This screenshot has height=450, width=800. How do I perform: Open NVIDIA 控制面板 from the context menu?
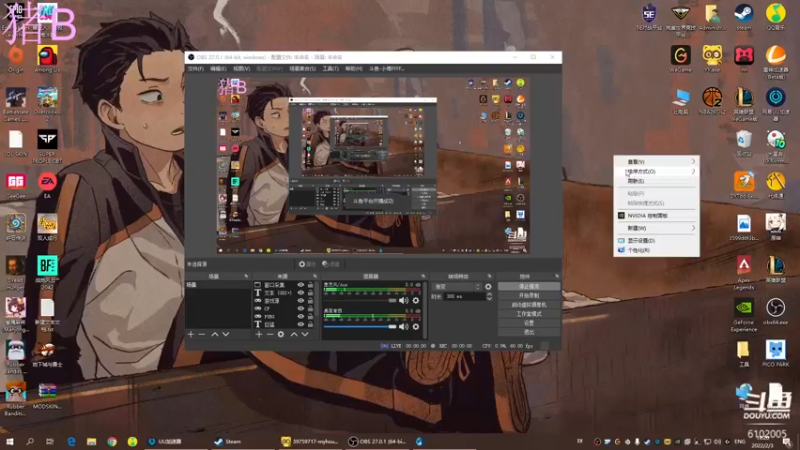[x=657, y=216]
